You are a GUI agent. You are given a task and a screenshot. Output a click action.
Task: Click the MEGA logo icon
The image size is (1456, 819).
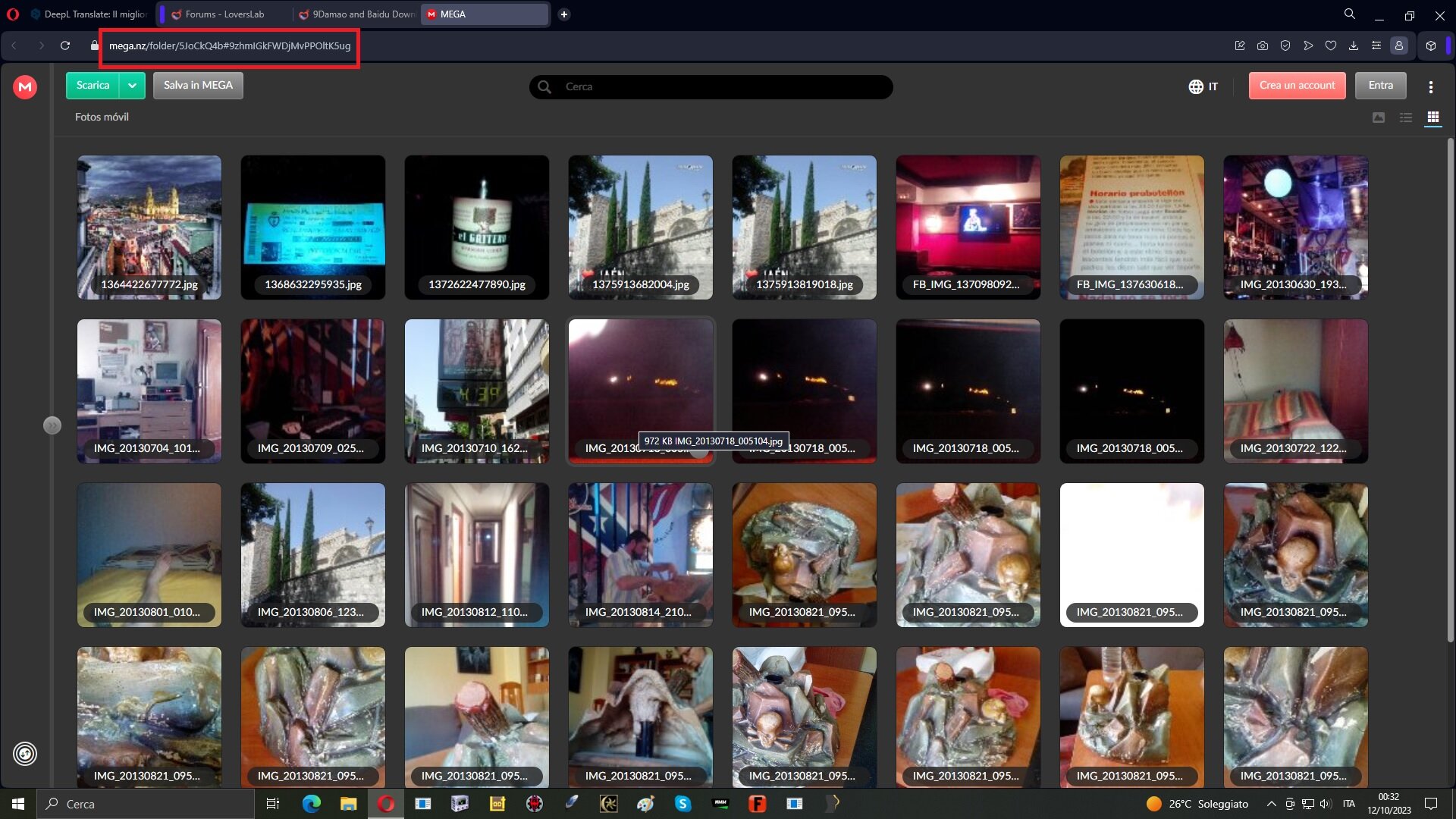coord(25,86)
